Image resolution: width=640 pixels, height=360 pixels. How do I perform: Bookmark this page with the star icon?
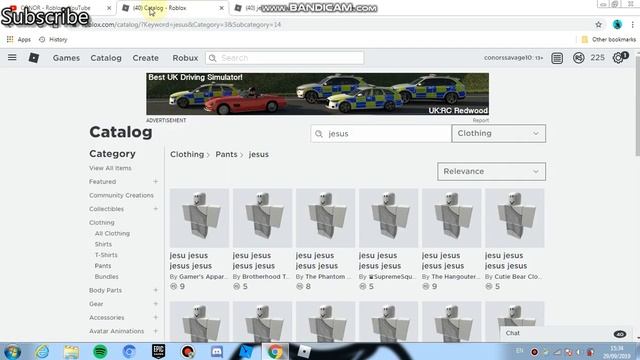coord(598,24)
